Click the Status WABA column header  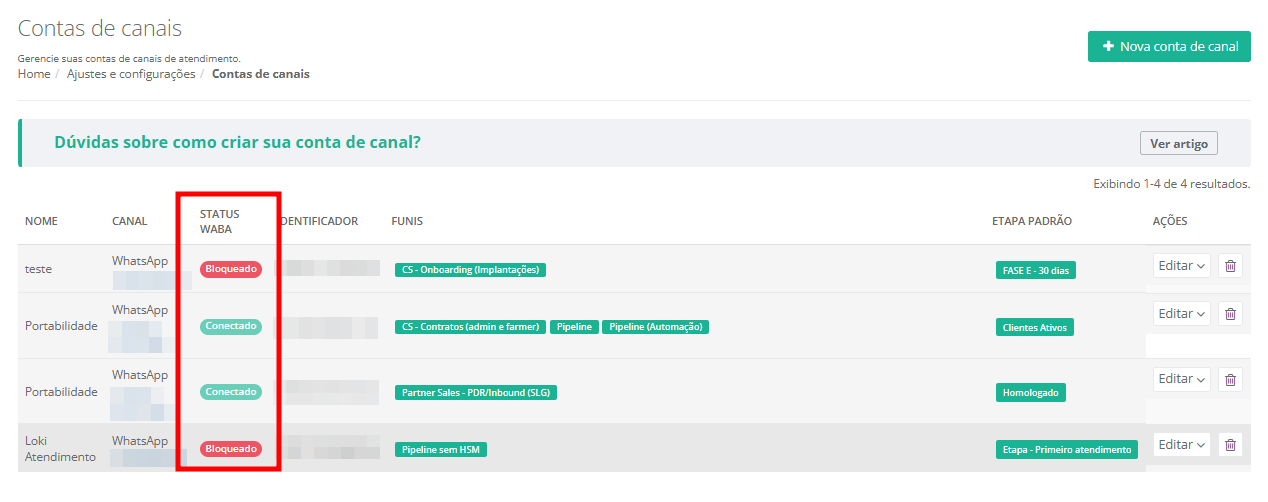click(x=219, y=221)
